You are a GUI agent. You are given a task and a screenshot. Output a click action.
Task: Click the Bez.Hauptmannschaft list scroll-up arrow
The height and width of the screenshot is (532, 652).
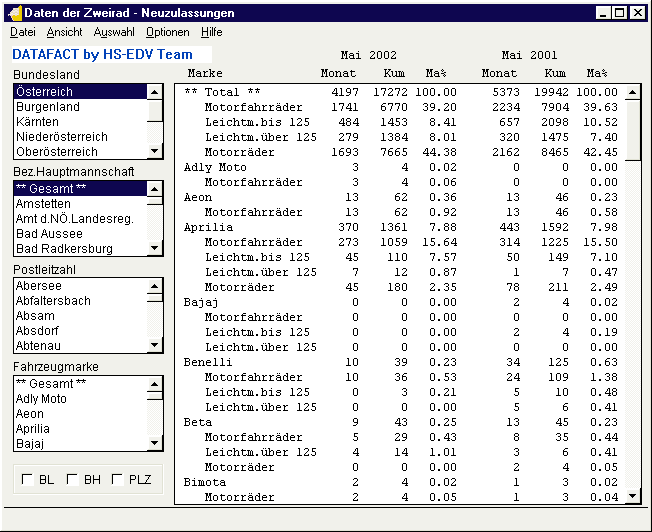pyautogui.click(x=155, y=188)
